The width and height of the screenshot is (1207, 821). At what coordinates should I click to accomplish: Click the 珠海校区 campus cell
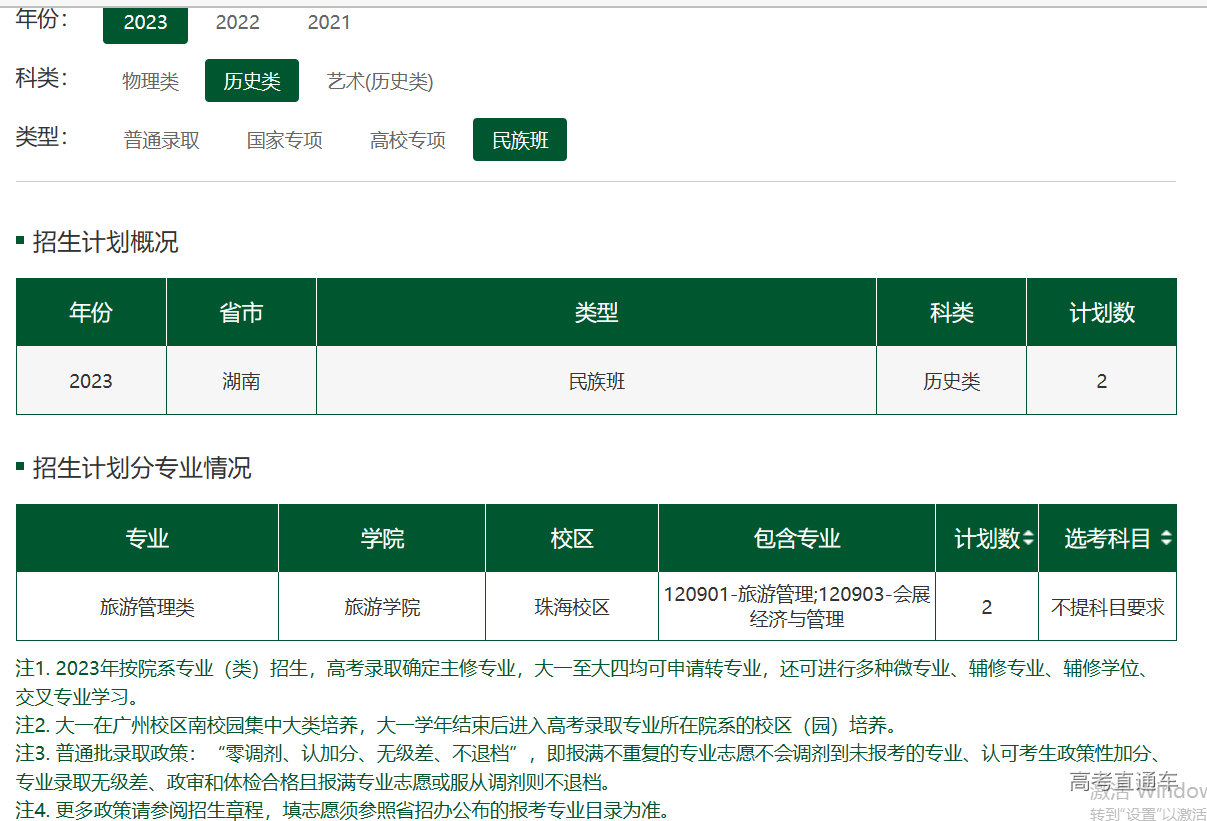(572, 607)
